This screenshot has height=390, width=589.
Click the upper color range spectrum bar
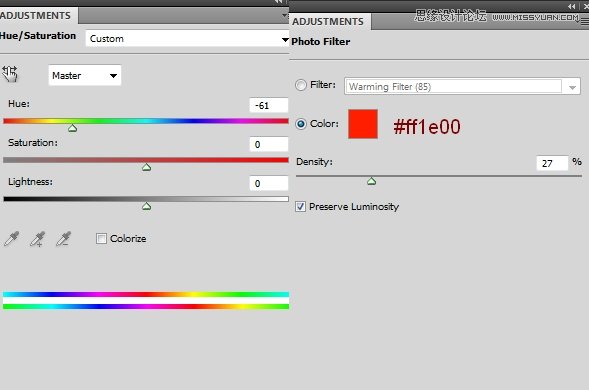coord(146,295)
